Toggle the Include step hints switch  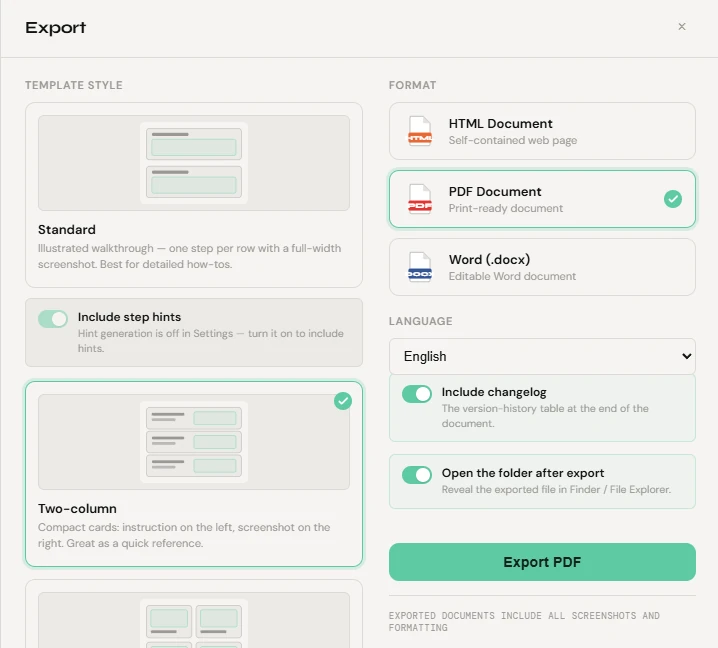click(x=53, y=319)
